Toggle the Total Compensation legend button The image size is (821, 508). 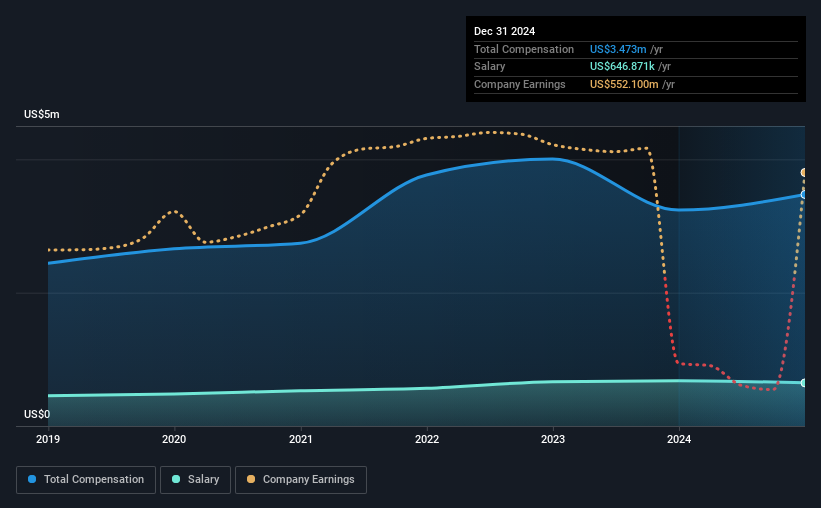(86, 480)
